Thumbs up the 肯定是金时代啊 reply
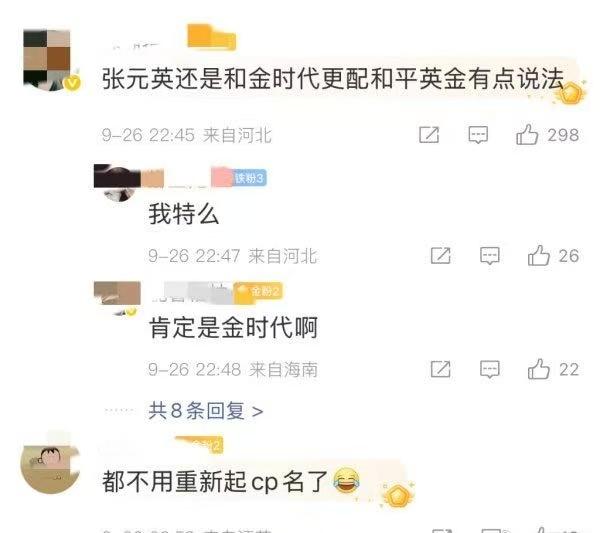The height and width of the screenshot is (533, 600). click(539, 369)
